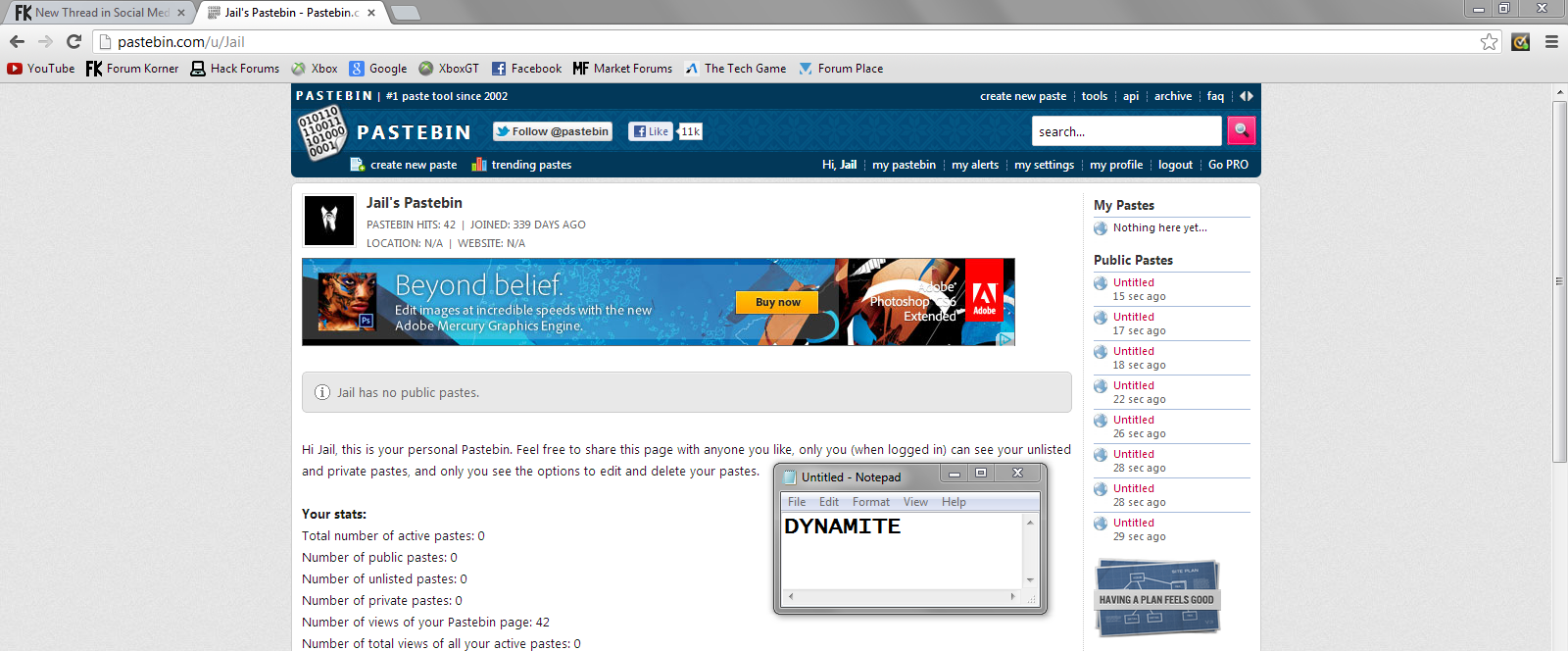Open my pastebin link
Image resolution: width=1568 pixels, height=651 pixels.
(904, 165)
